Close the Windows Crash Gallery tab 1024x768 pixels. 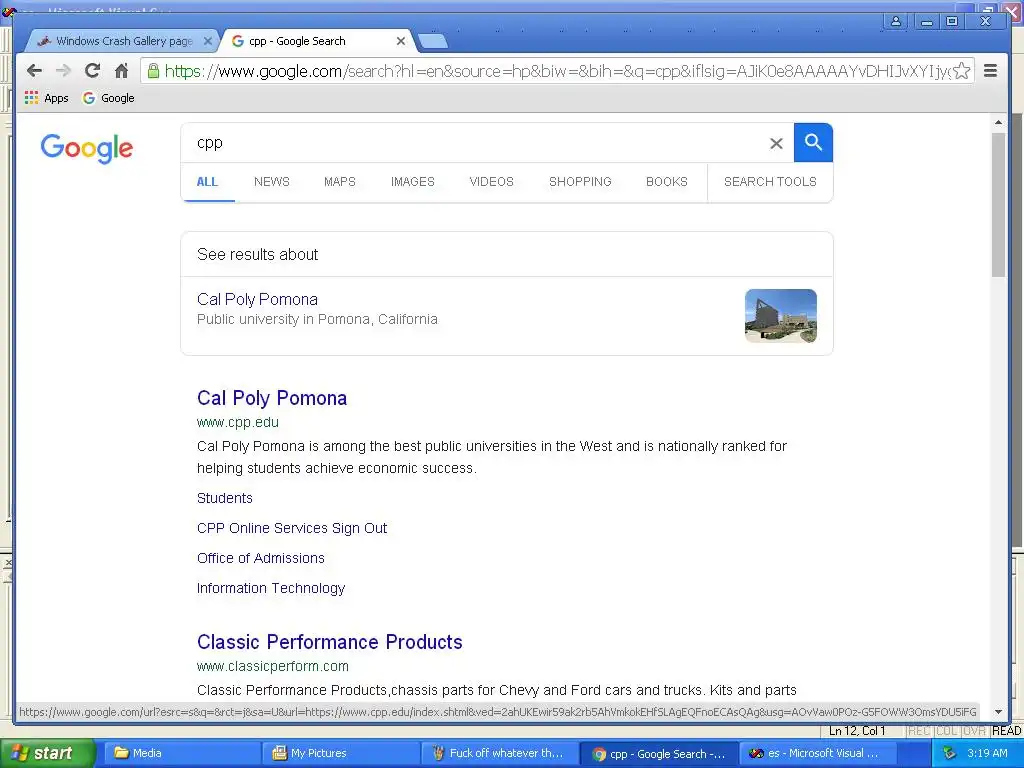pos(208,41)
